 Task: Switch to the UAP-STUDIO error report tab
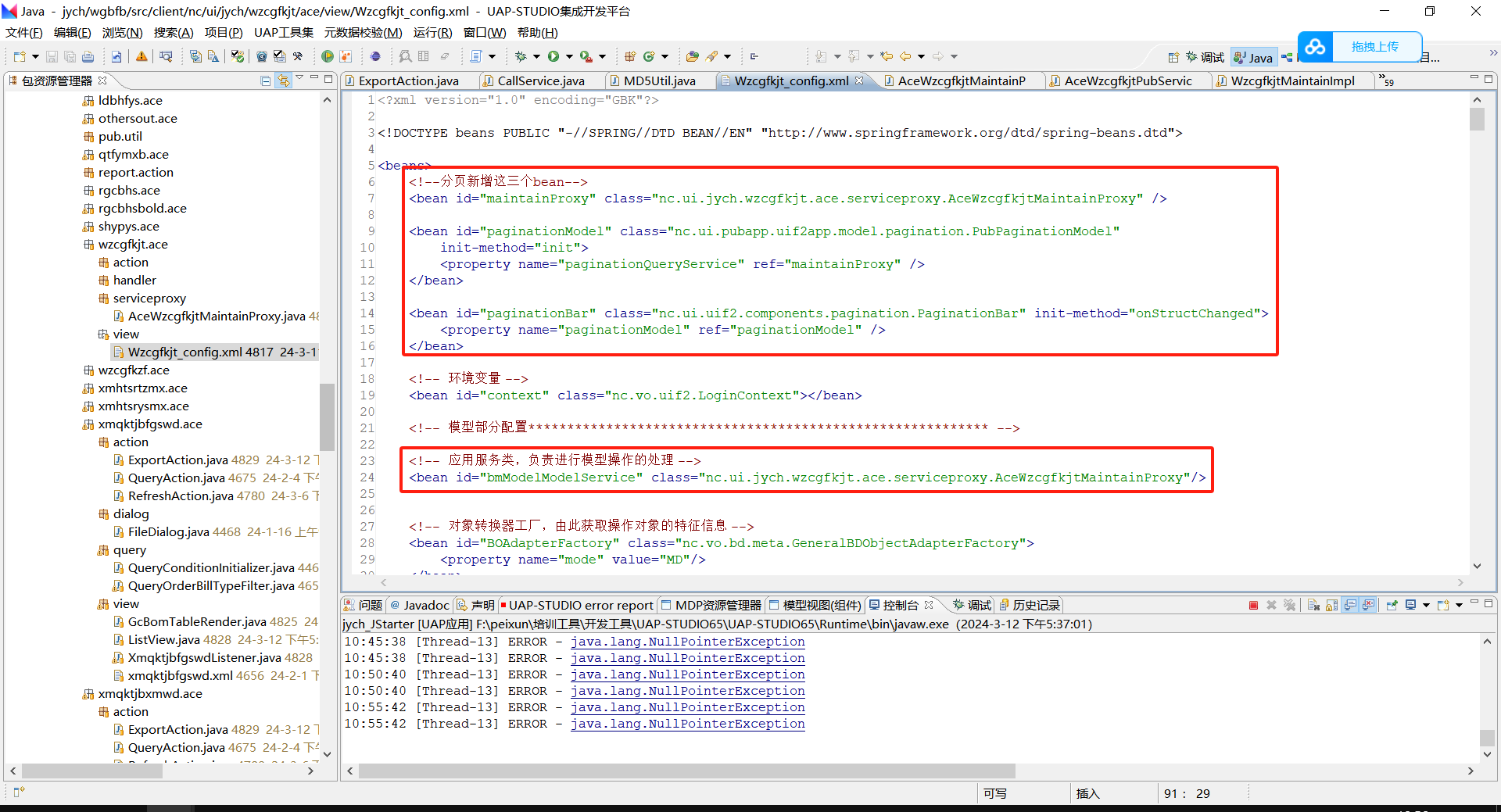tap(578, 605)
